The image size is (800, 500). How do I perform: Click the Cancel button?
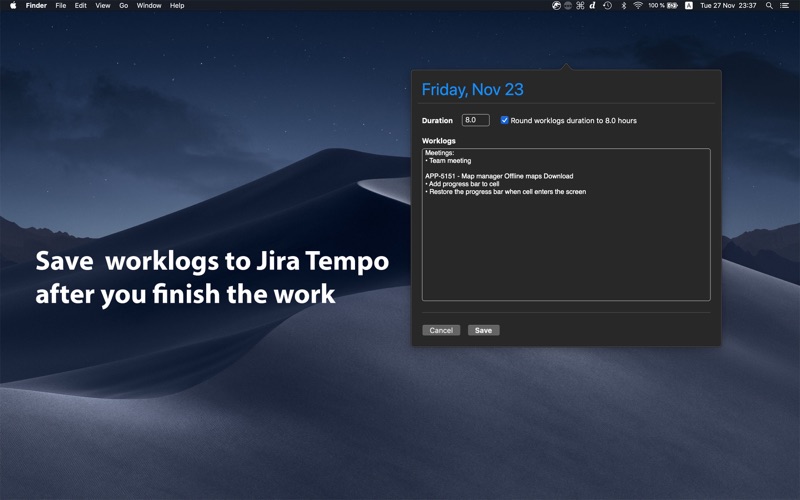point(441,330)
